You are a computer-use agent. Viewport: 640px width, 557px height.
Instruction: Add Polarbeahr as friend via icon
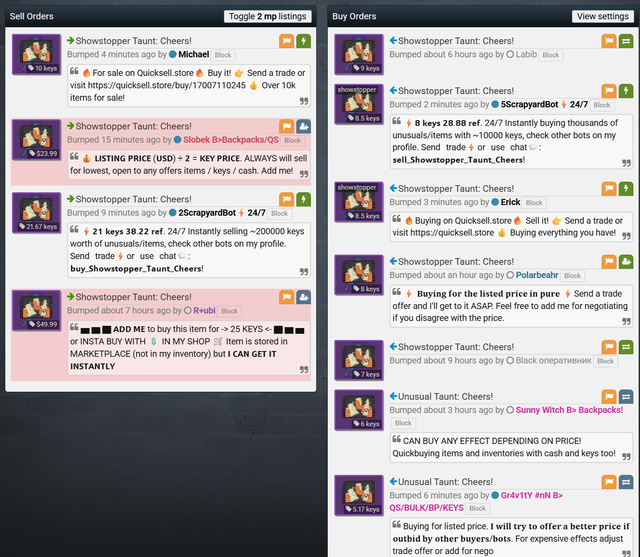tap(626, 262)
